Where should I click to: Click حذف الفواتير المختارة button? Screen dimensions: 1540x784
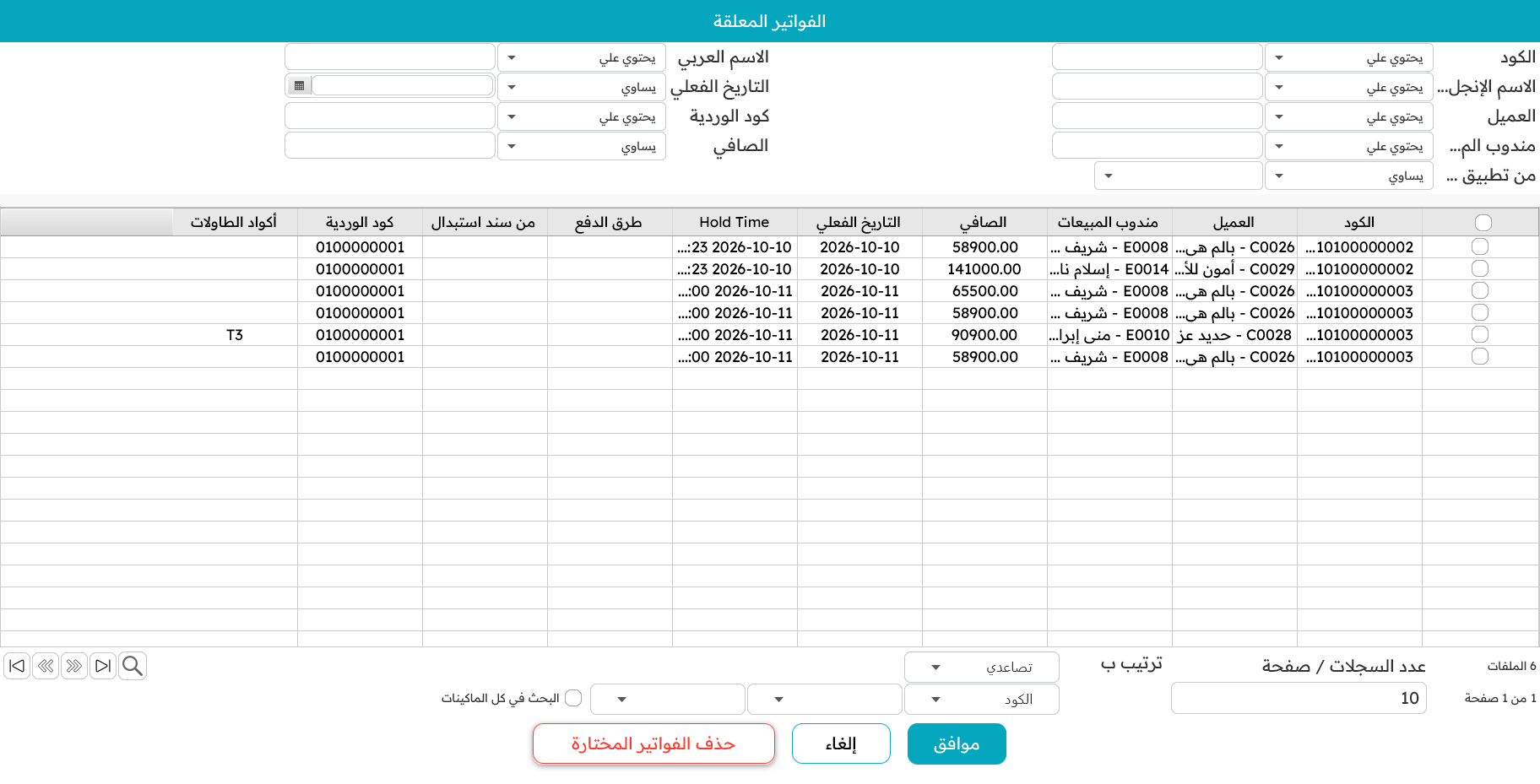pyautogui.click(x=653, y=743)
